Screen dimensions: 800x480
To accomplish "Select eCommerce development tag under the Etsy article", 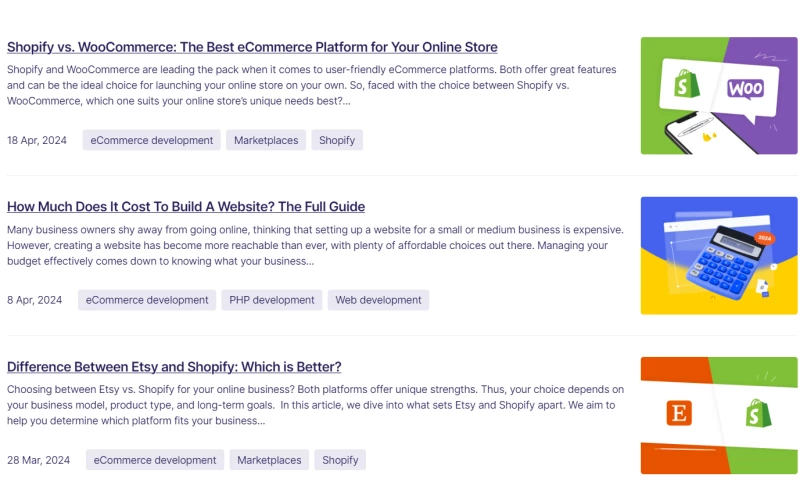I will (x=155, y=460).
